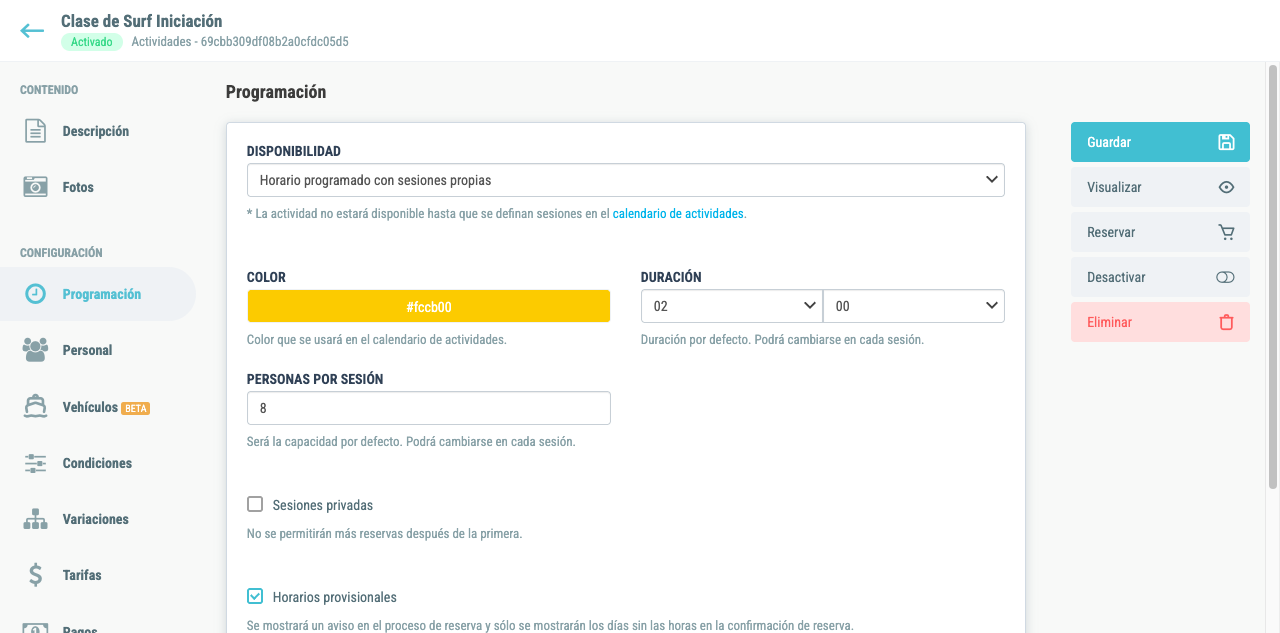
Task: Open the Condiciones section
Action: [98, 463]
